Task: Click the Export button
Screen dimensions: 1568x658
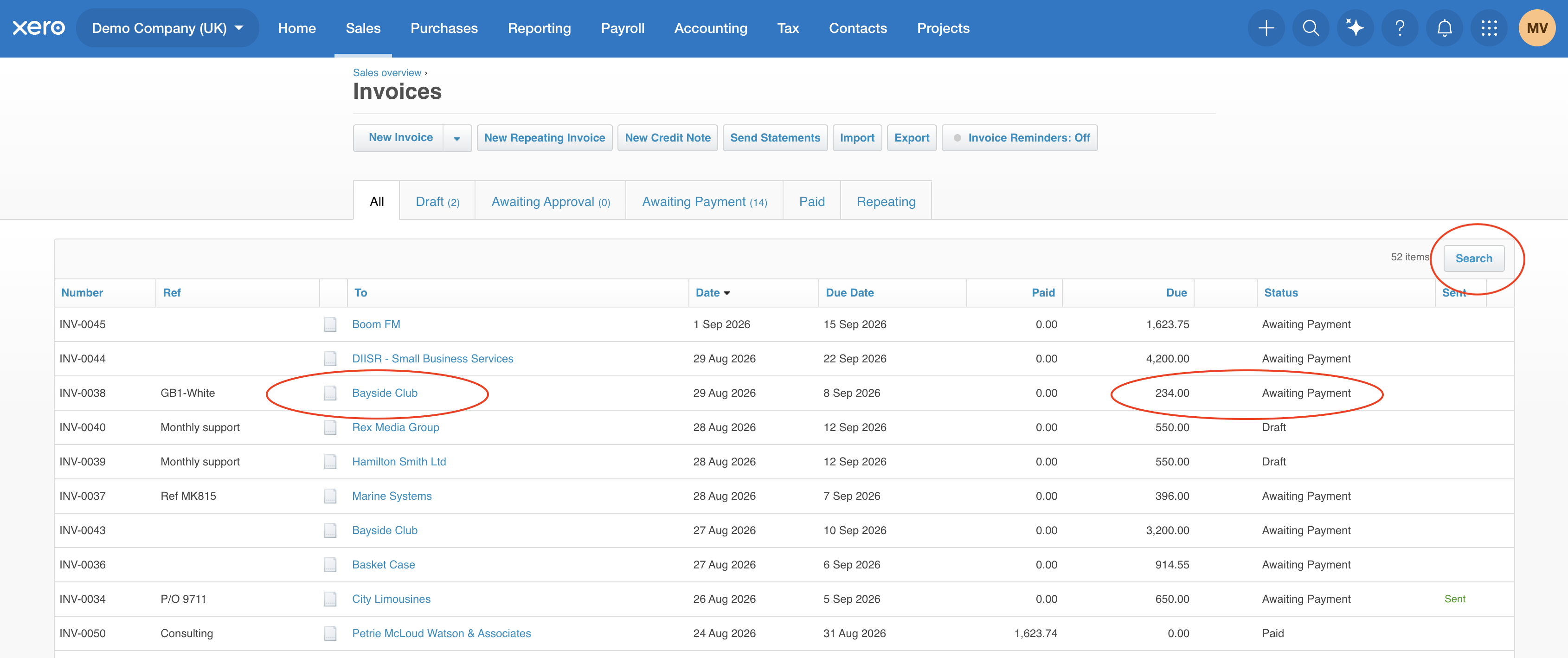Action: (x=911, y=138)
